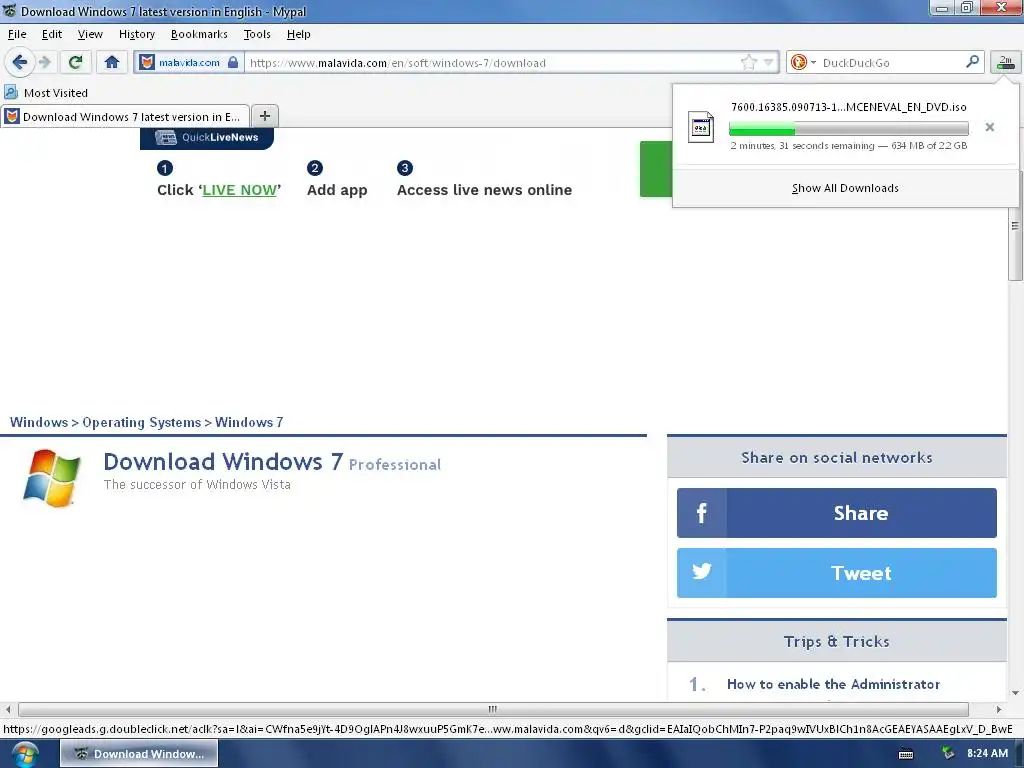
Task: Open the Most Visited bookmarks folder
Action: [46, 93]
